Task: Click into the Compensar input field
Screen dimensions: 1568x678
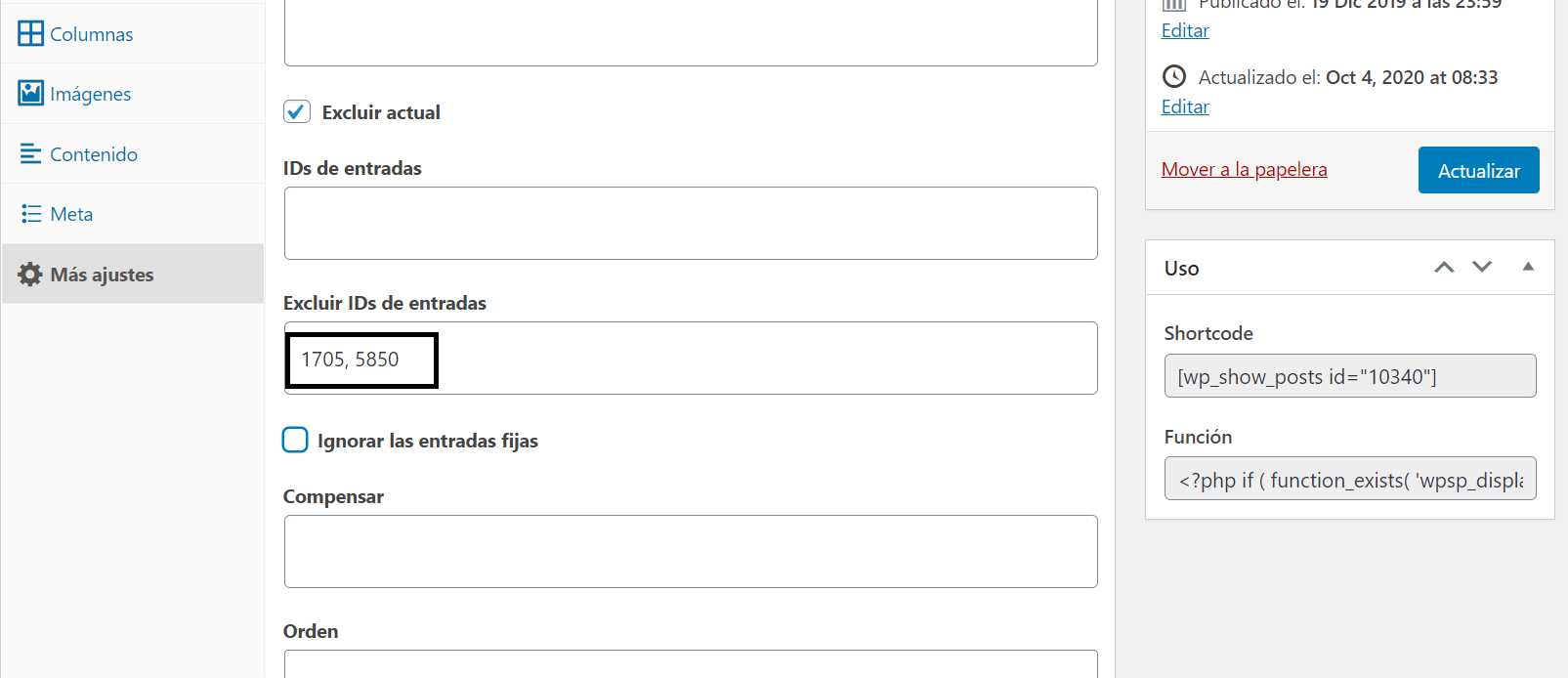Action: (x=691, y=551)
